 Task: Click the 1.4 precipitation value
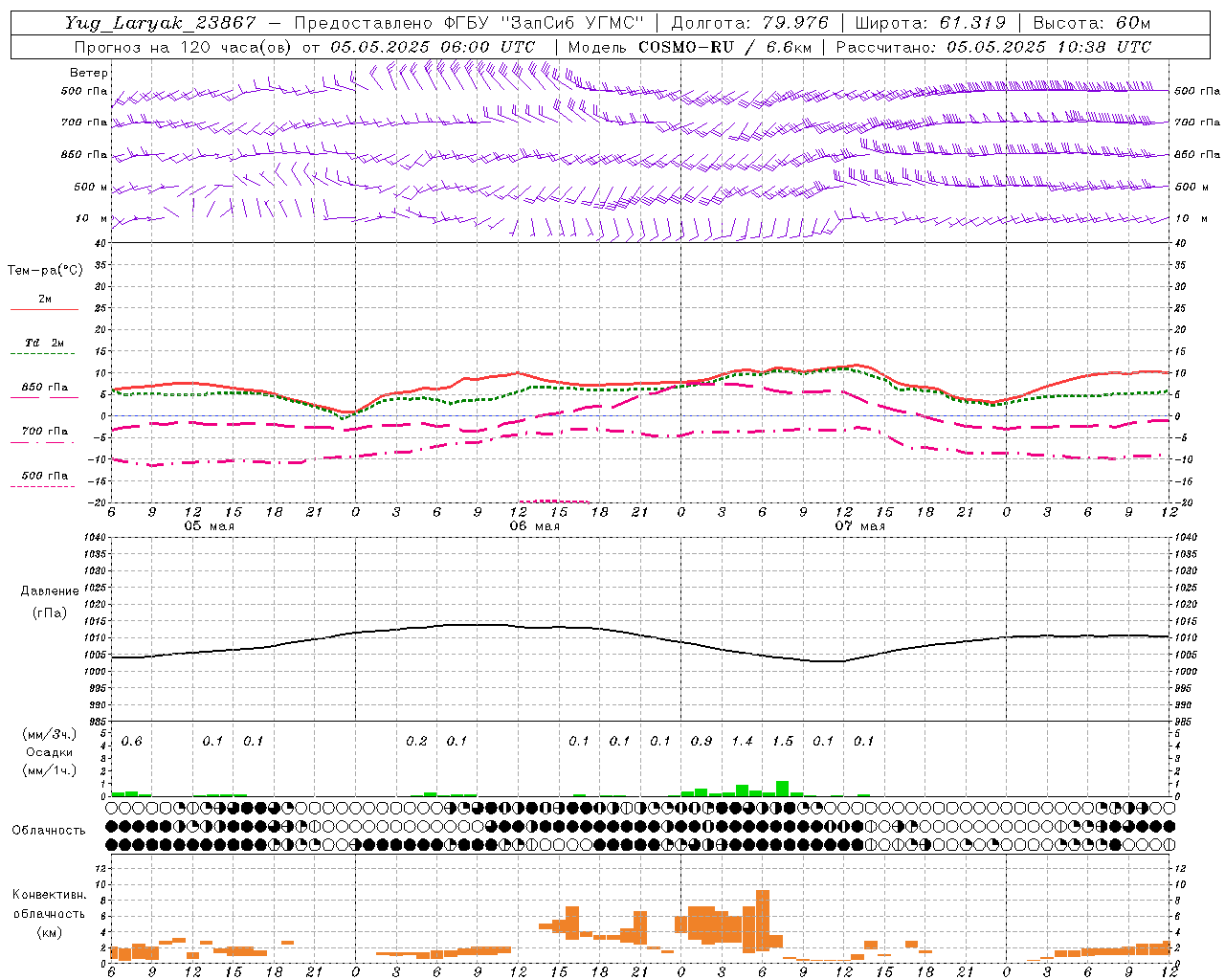pyautogui.click(x=742, y=741)
